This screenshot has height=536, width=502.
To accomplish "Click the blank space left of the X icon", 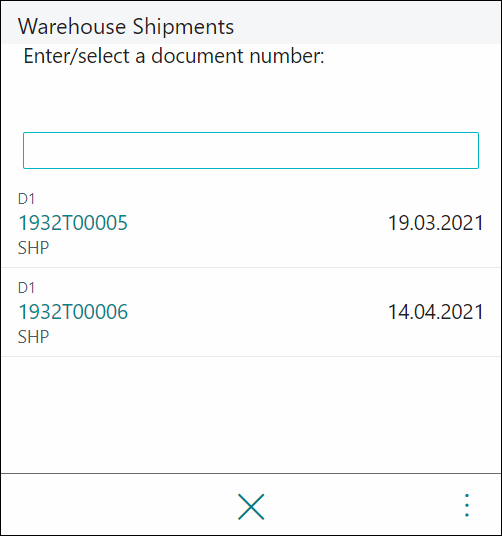I will [118, 505].
